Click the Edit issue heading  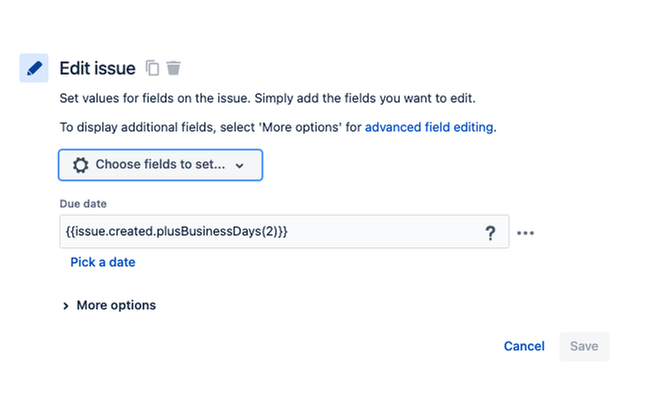point(98,68)
